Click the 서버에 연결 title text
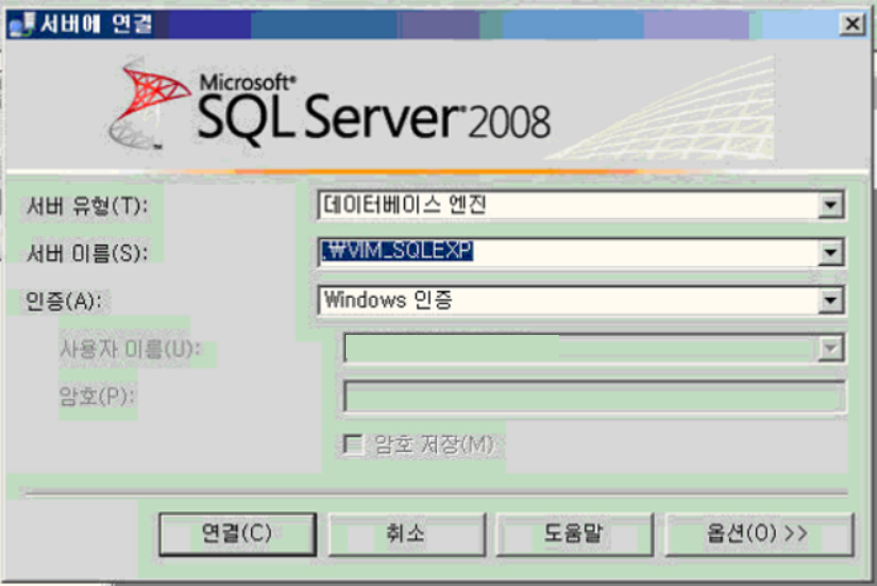Screen dimensions: 877x586 (x=96, y=24)
